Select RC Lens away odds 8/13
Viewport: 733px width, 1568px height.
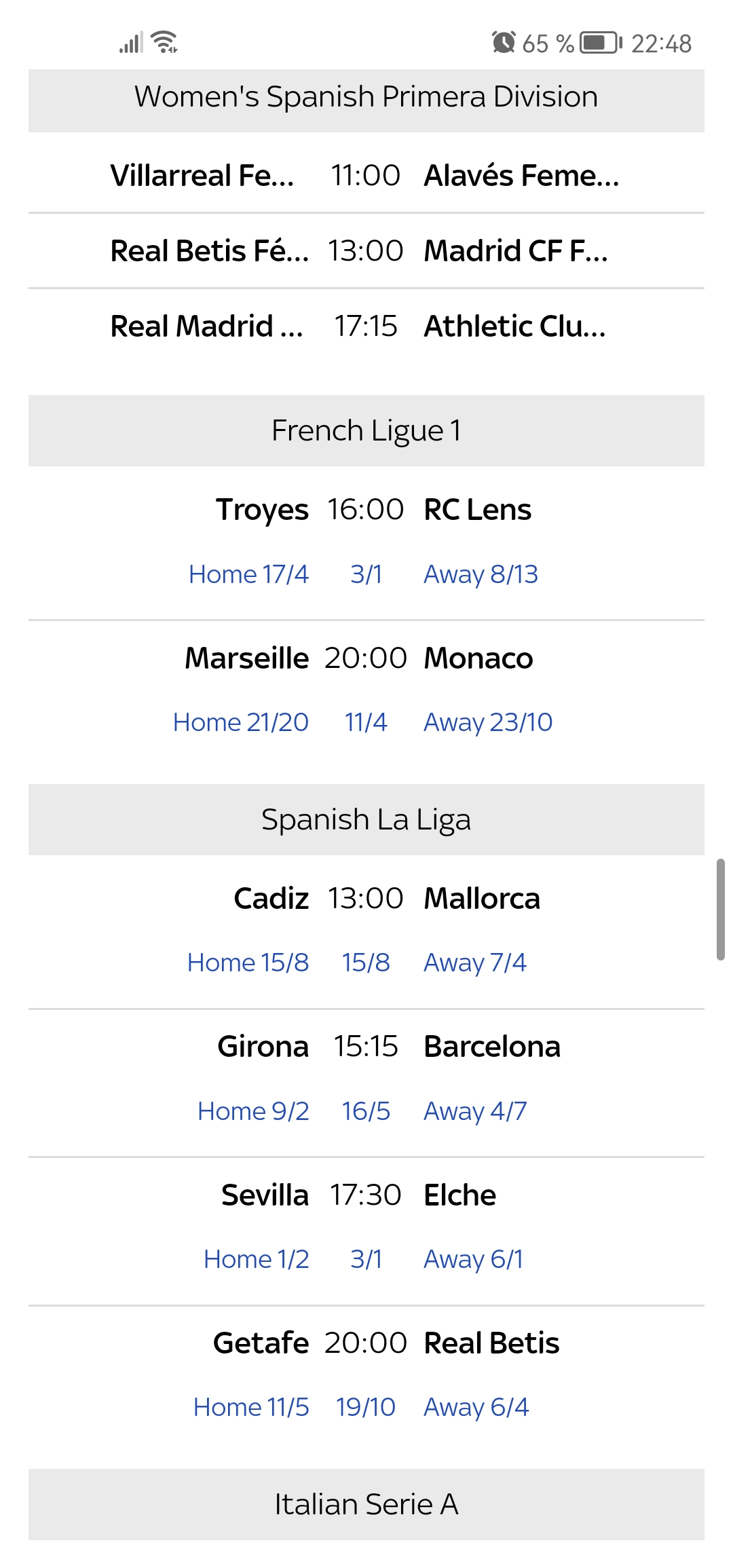tap(481, 574)
